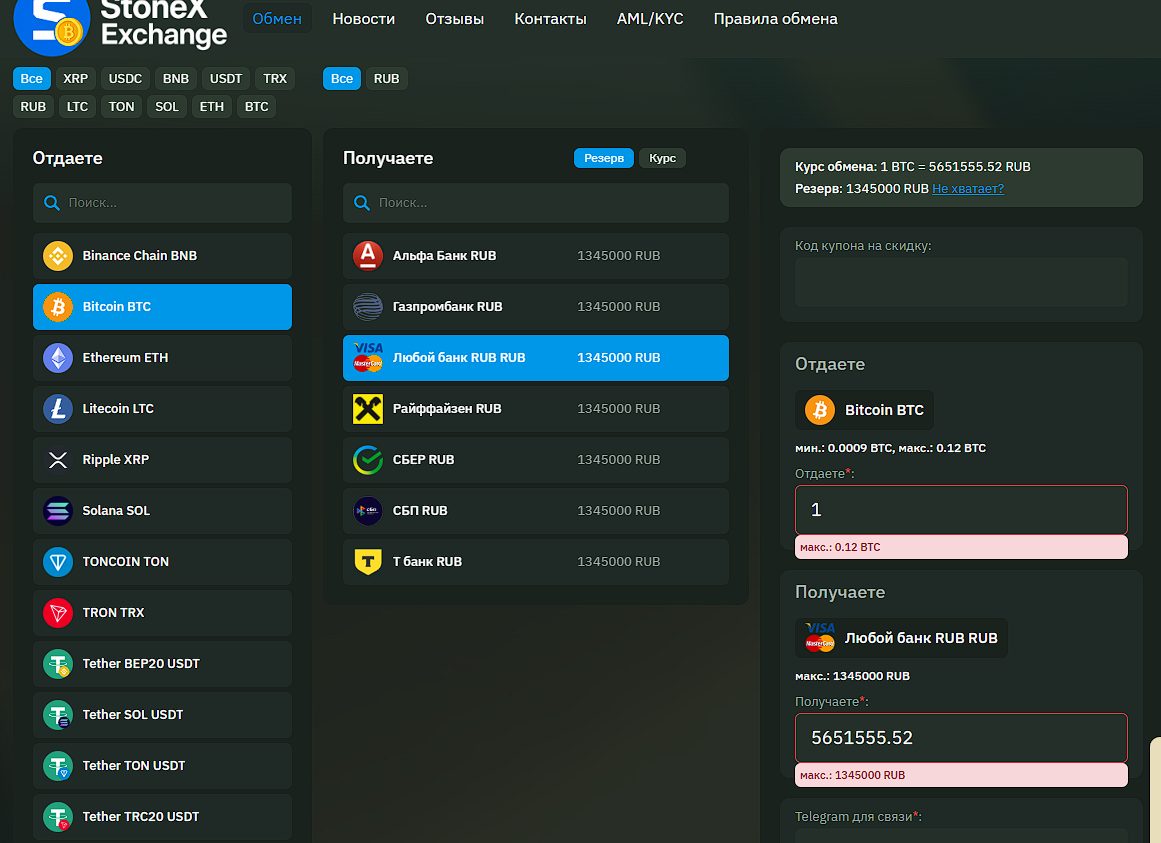This screenshot has height=843, width=1161.
Task: Filter give currencies by LTC
Action: tap(77, 107)
